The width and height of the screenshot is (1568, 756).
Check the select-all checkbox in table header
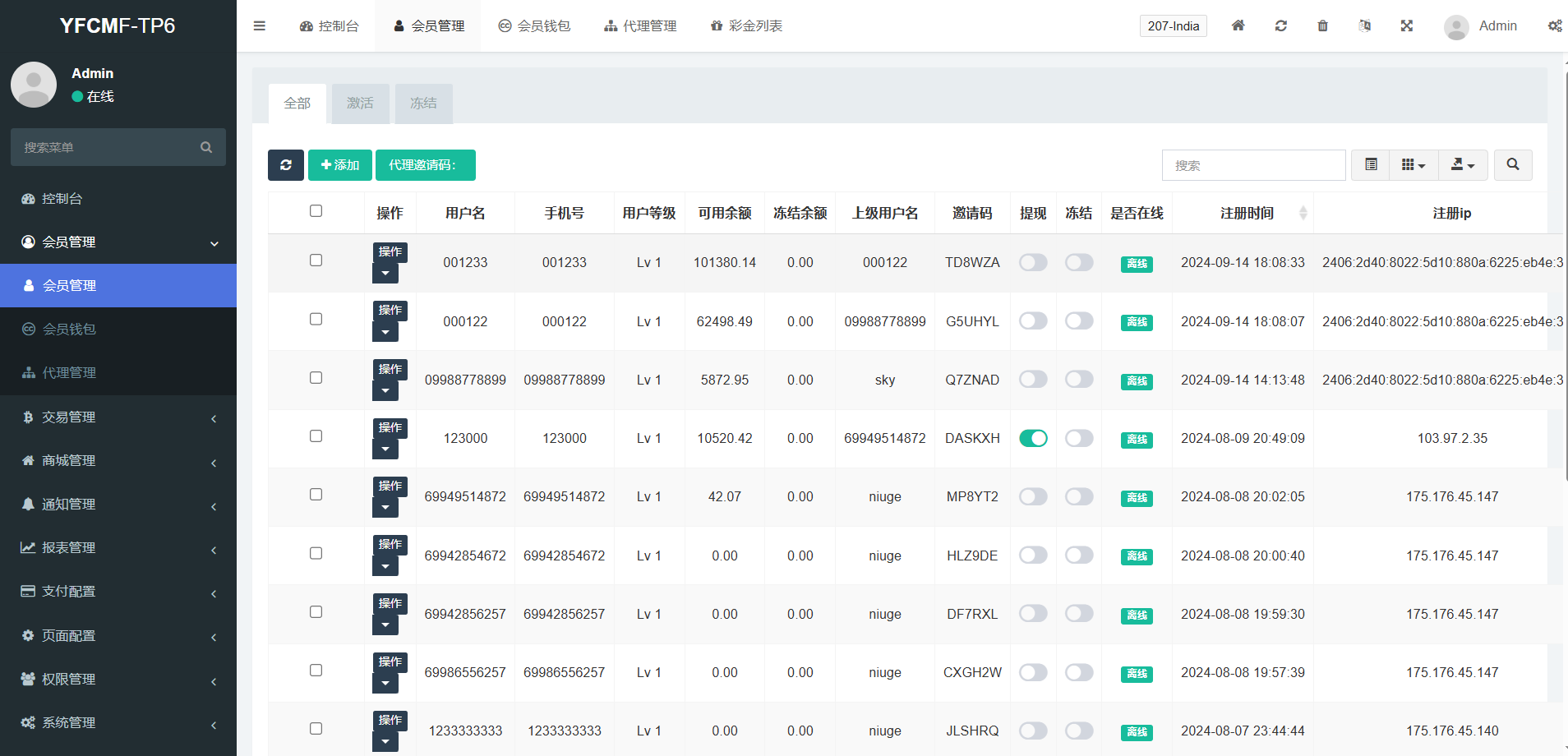(316, 211)
